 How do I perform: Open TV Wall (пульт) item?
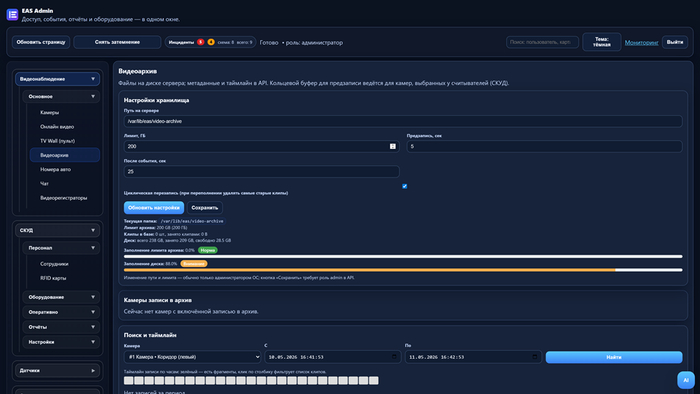tap(65, 141)
